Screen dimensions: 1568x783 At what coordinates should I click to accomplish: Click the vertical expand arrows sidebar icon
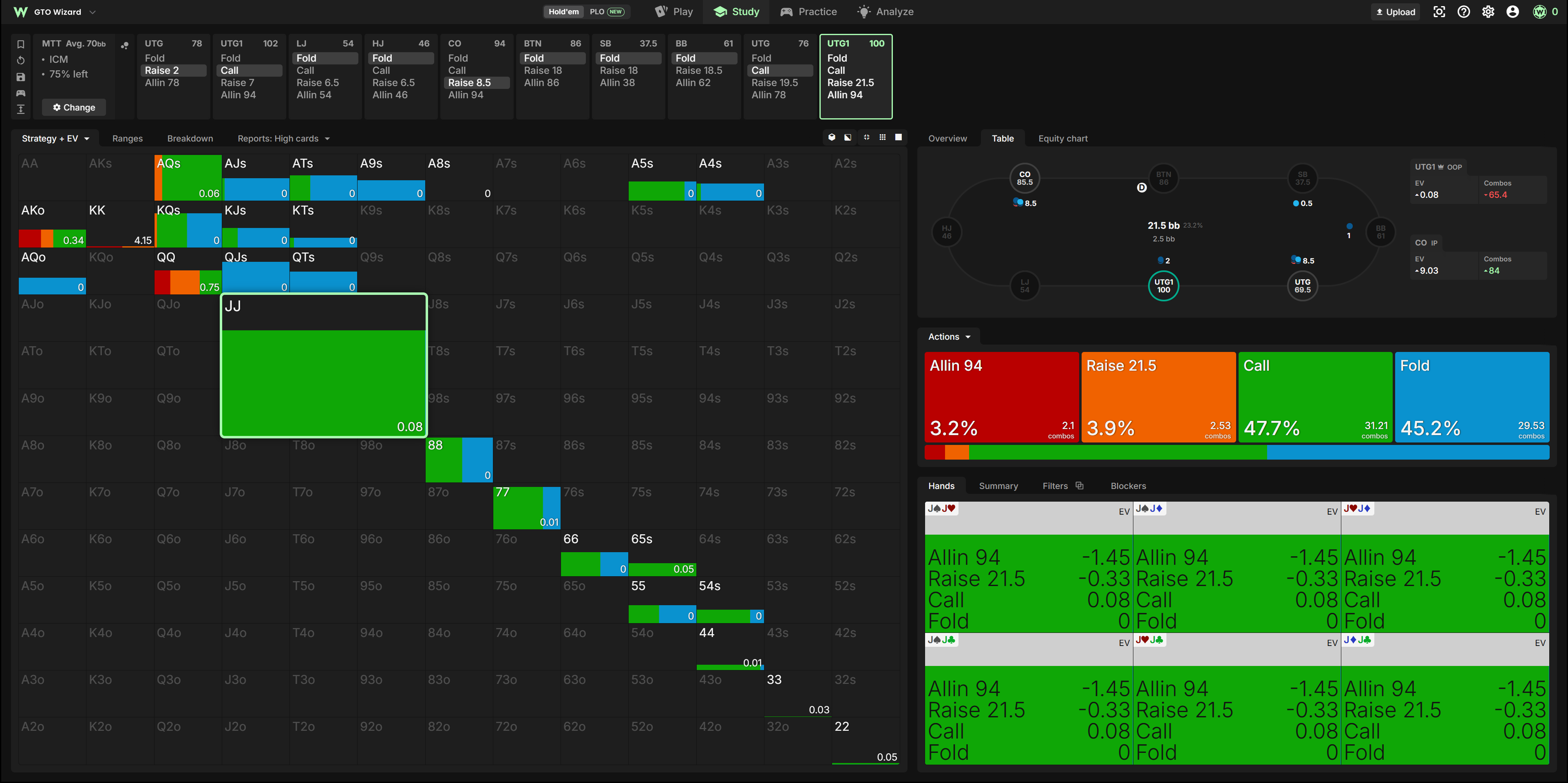point(21,109)
